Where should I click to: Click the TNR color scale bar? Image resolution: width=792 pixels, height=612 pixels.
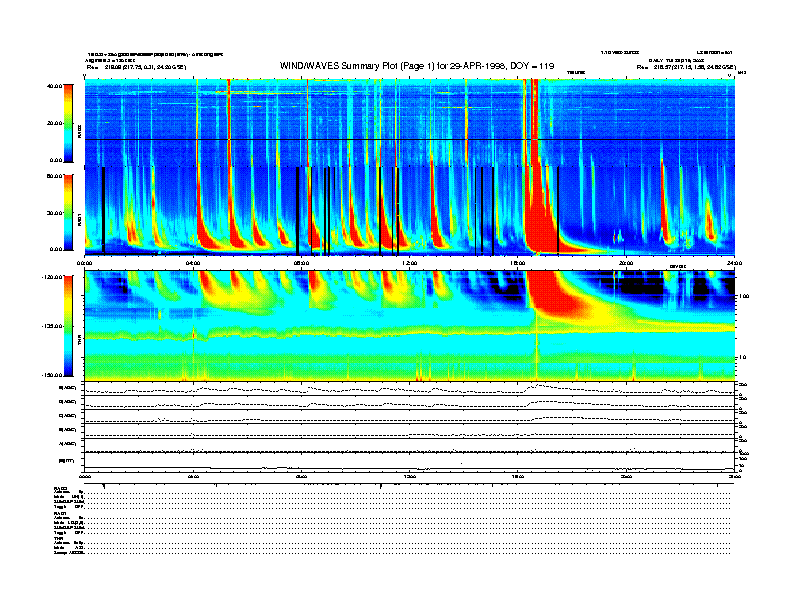tap(69, 326)
